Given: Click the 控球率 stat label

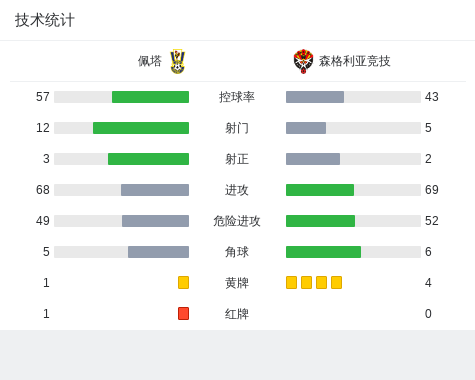Looking at the screenshot, I should [237, 97].
